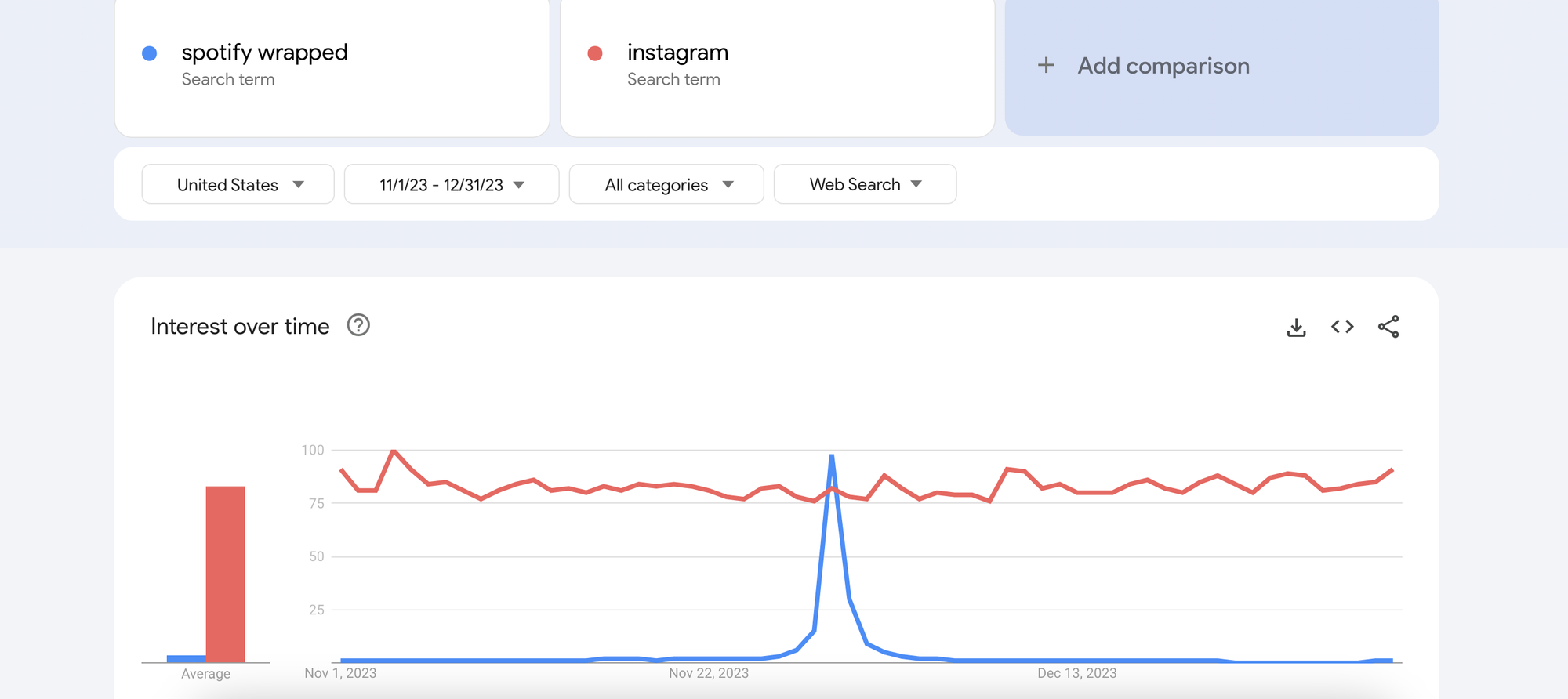The image size is (1568, 699).
Task: Select the spotify wrapped search term card
Action: 333,67
